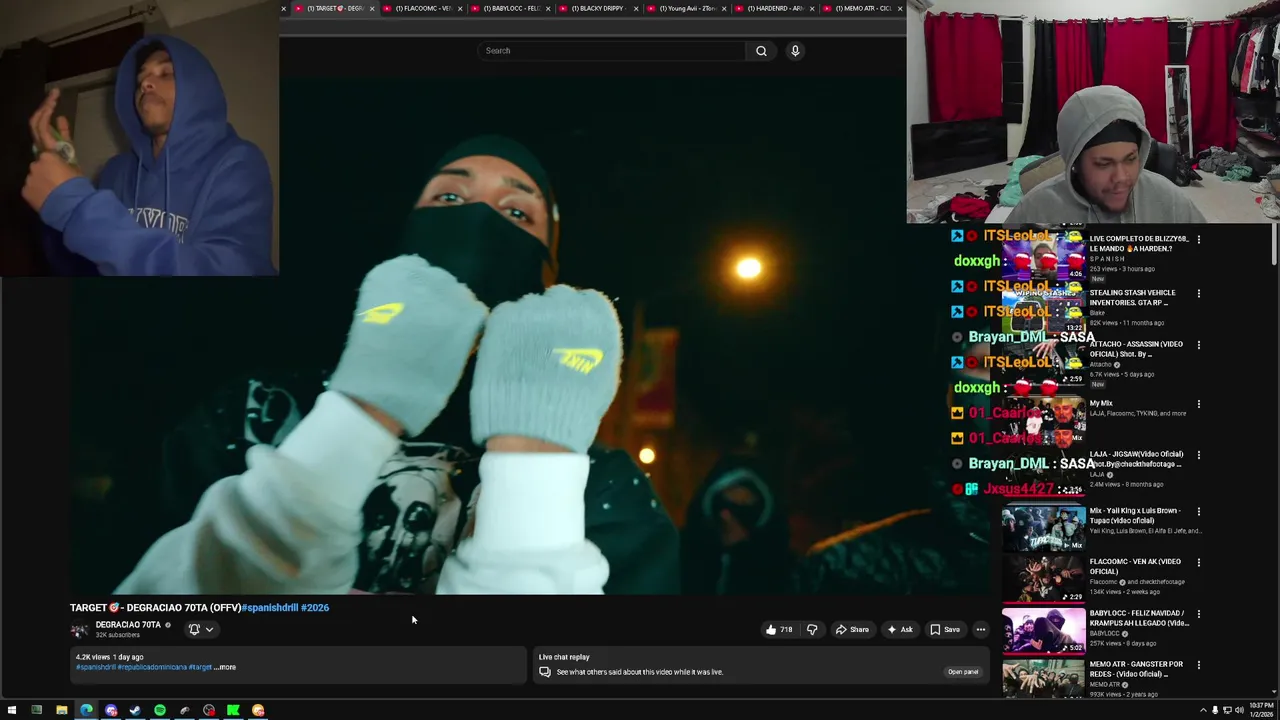Open the My Mix playlist title
Screen dimensions: 1280x720
pos(1101,403)
